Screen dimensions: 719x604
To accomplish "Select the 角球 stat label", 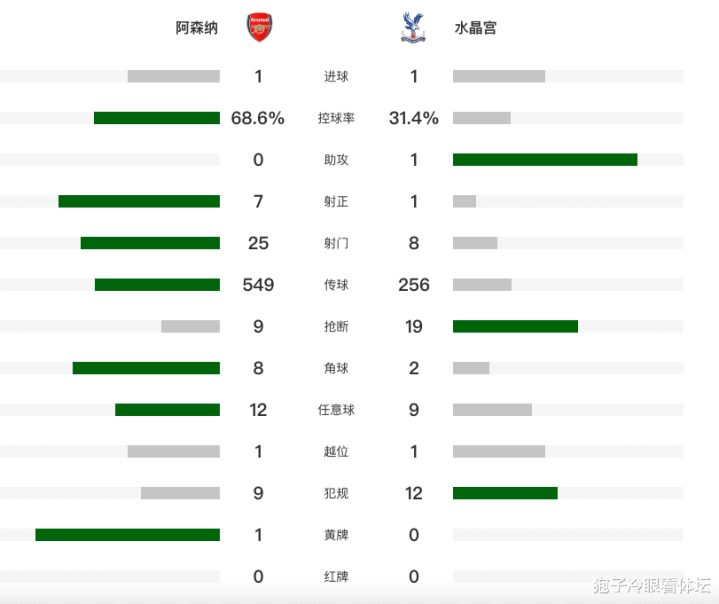I will click(x=336, y=369).
